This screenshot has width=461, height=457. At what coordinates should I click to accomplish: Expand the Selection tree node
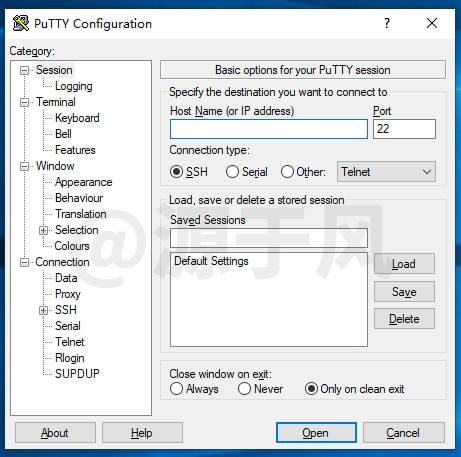[43, 230]
